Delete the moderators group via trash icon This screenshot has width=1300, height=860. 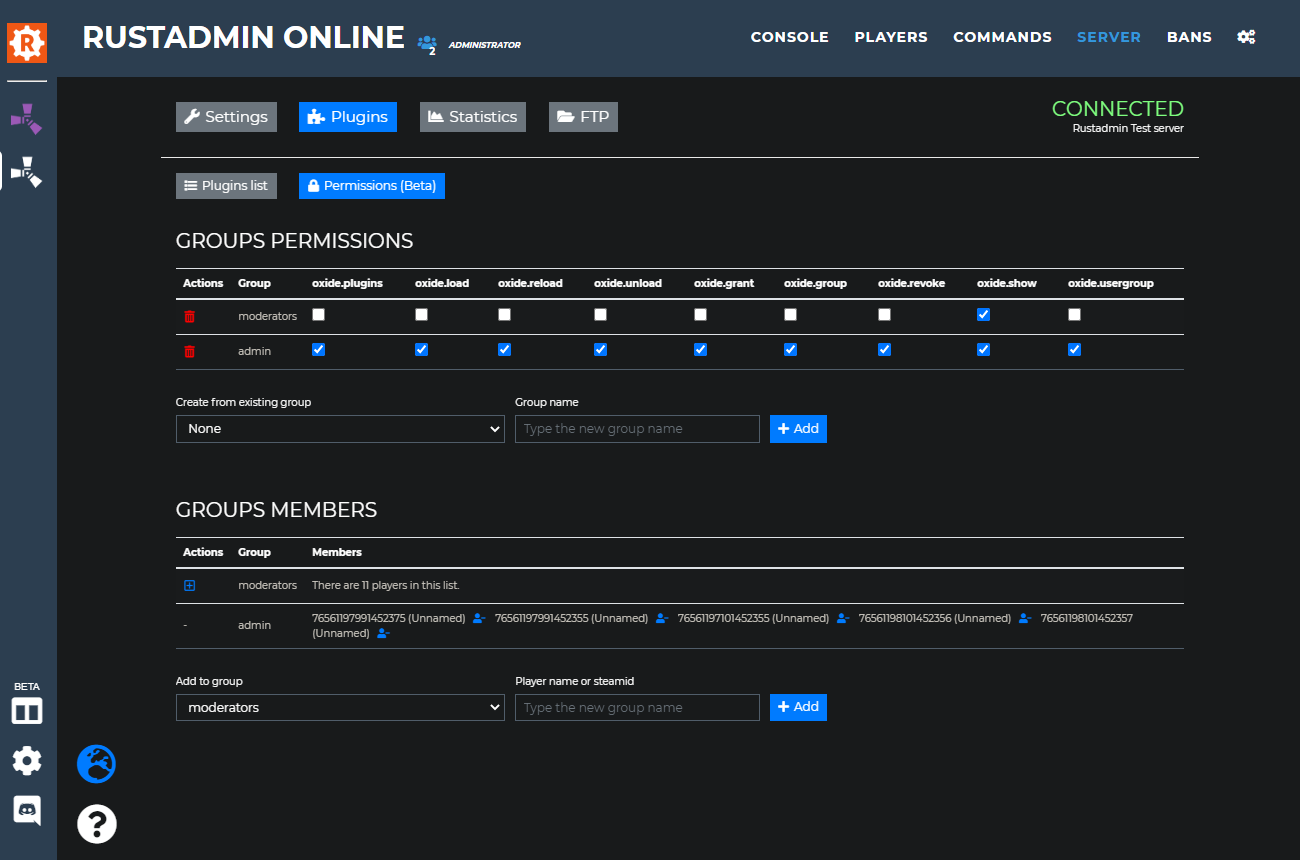[x=189, y=316]
